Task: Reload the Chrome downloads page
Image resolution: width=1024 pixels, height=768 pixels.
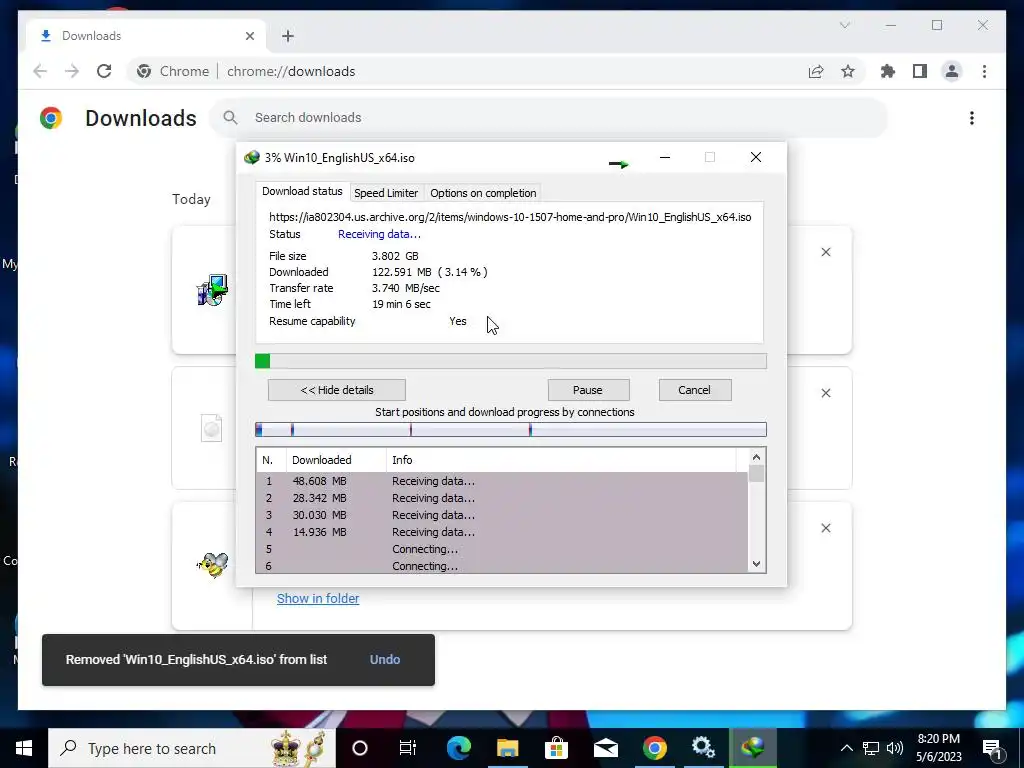Action: tap(104, 71)
